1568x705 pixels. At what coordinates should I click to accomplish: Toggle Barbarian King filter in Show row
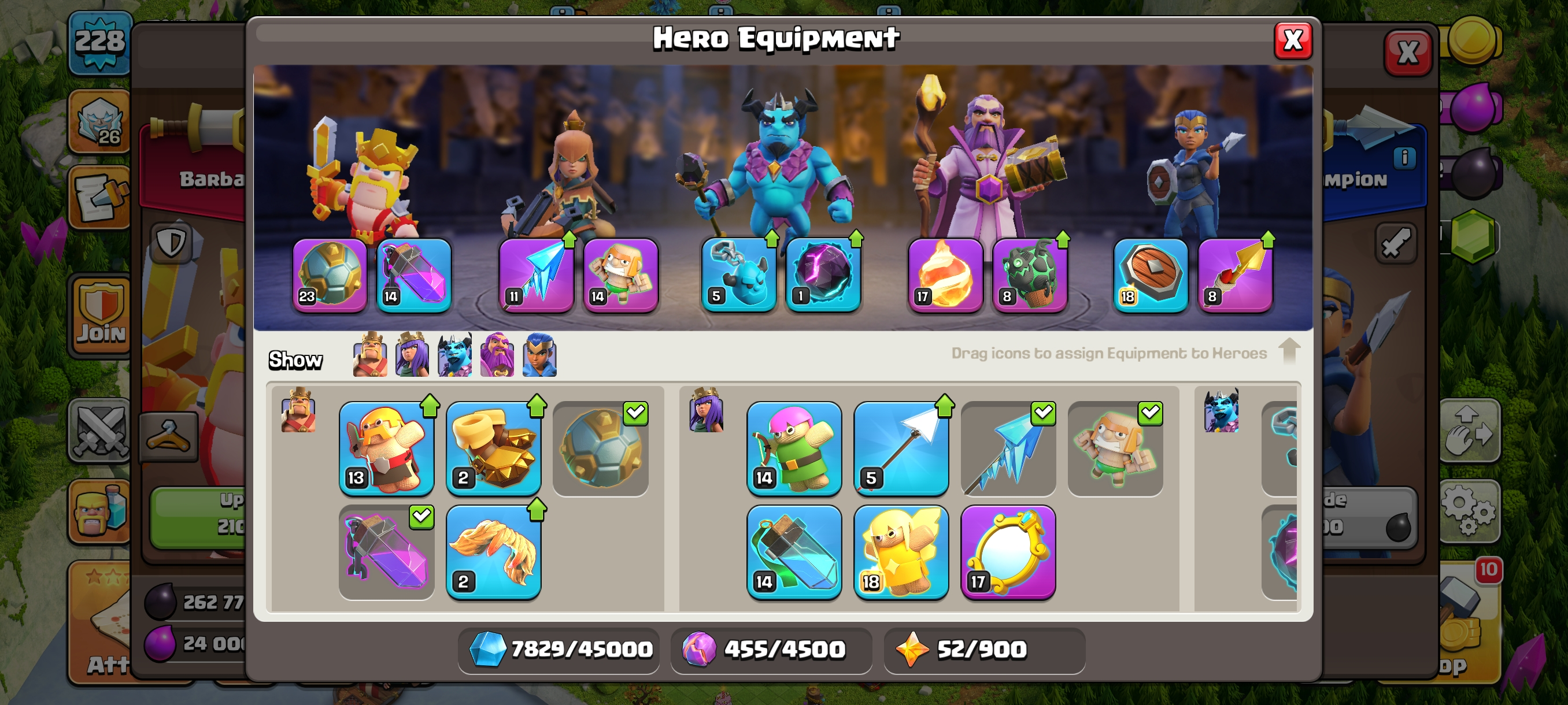[370, 355]
